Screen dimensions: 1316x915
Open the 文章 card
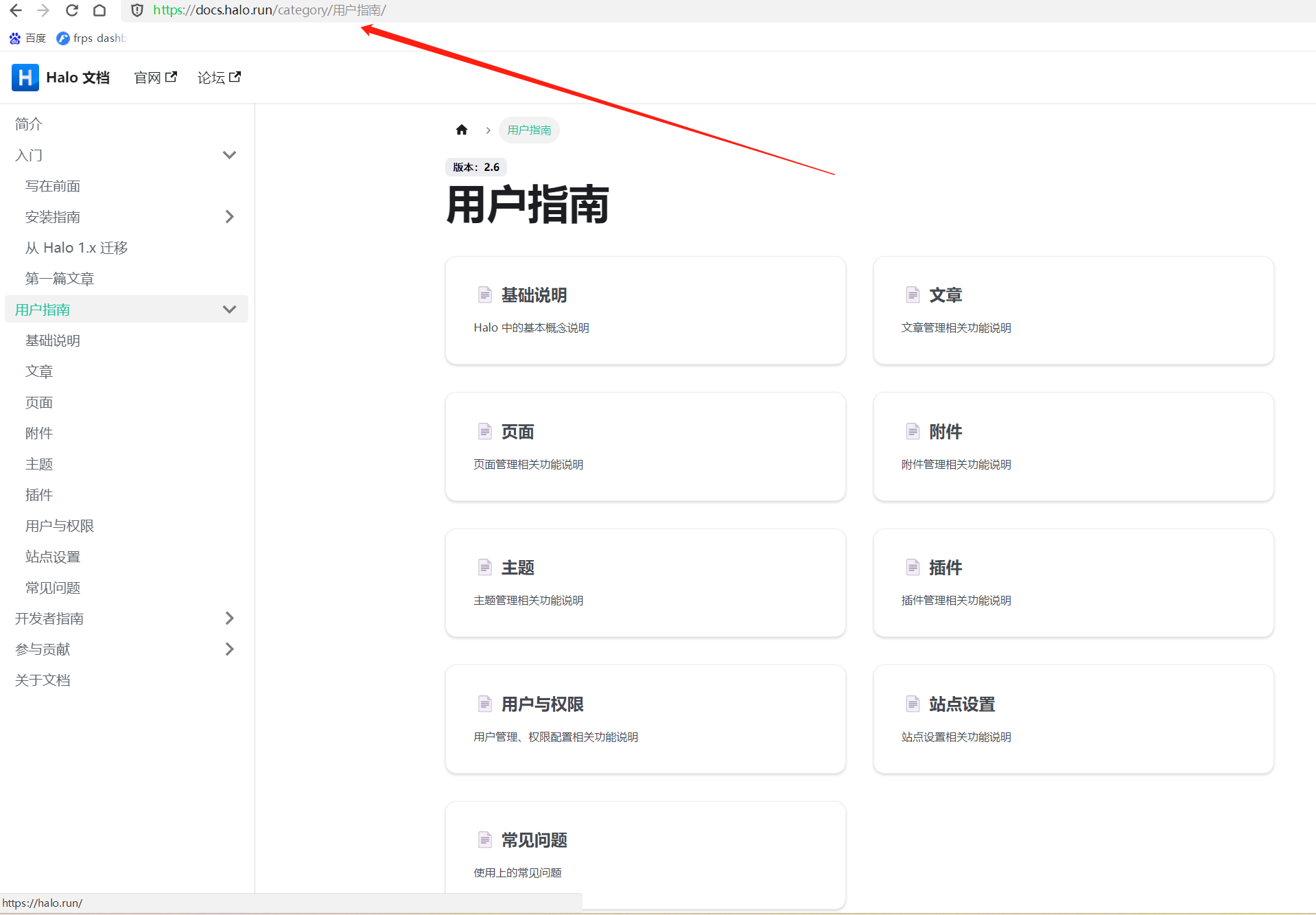[x=1073, y=310]
